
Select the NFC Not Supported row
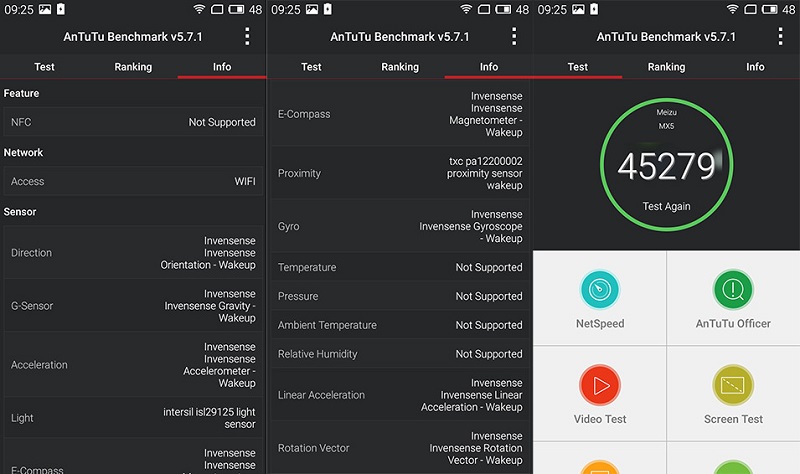click(x=133, y=122)
